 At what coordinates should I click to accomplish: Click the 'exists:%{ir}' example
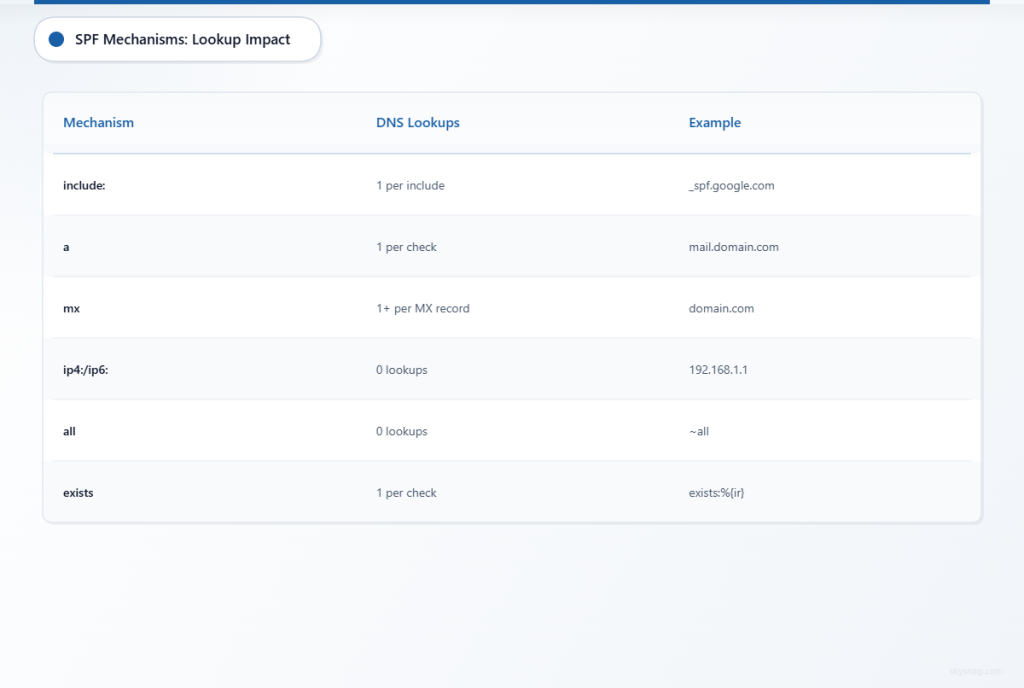coord(716,493)
